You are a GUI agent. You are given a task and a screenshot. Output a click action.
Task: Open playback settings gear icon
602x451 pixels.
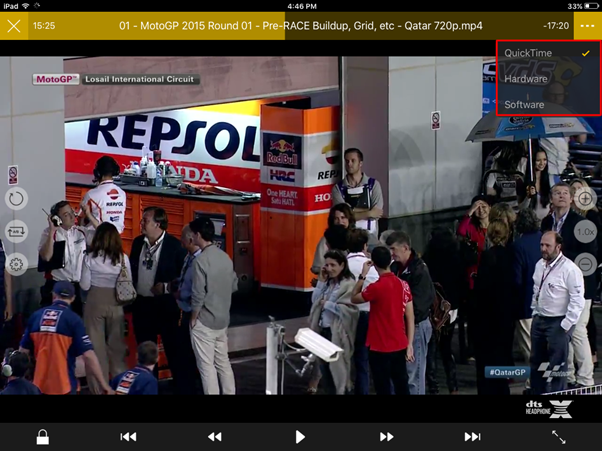pos(16,264)
